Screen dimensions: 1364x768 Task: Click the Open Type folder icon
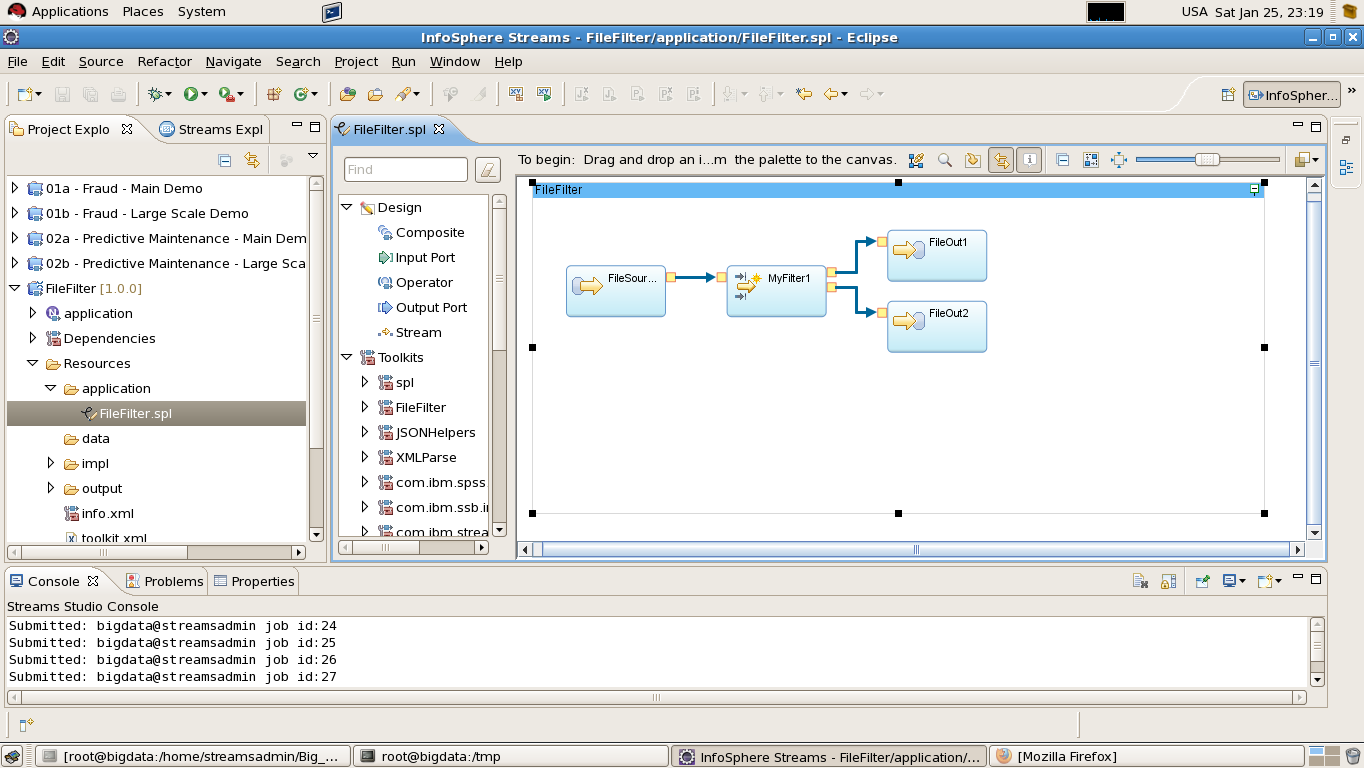coord(348,94)
